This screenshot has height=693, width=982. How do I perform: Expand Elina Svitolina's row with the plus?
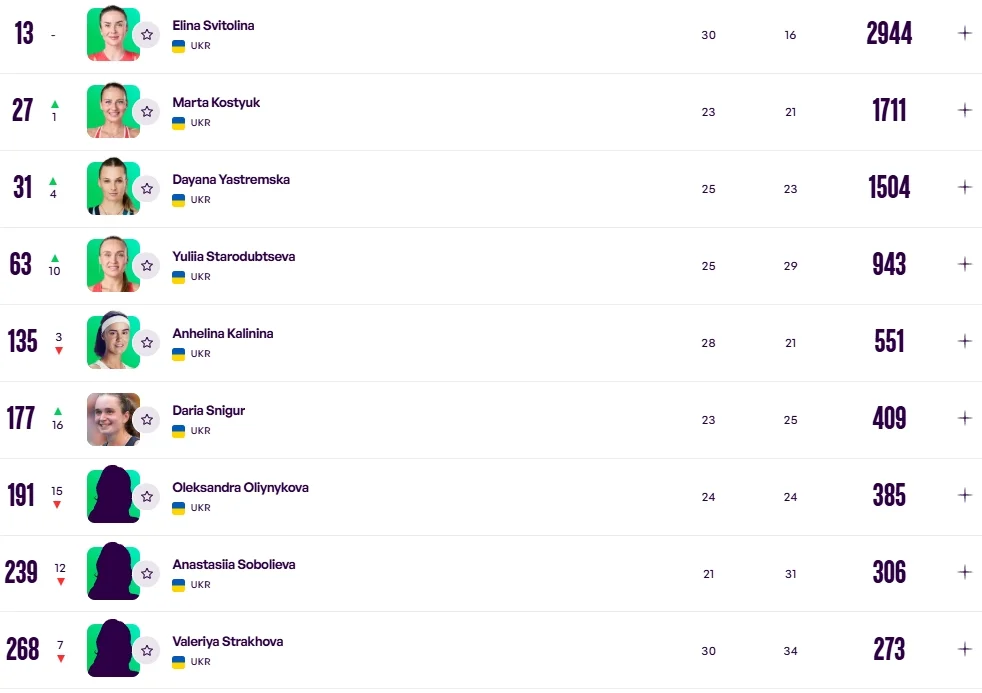click(x=965, y=33)
